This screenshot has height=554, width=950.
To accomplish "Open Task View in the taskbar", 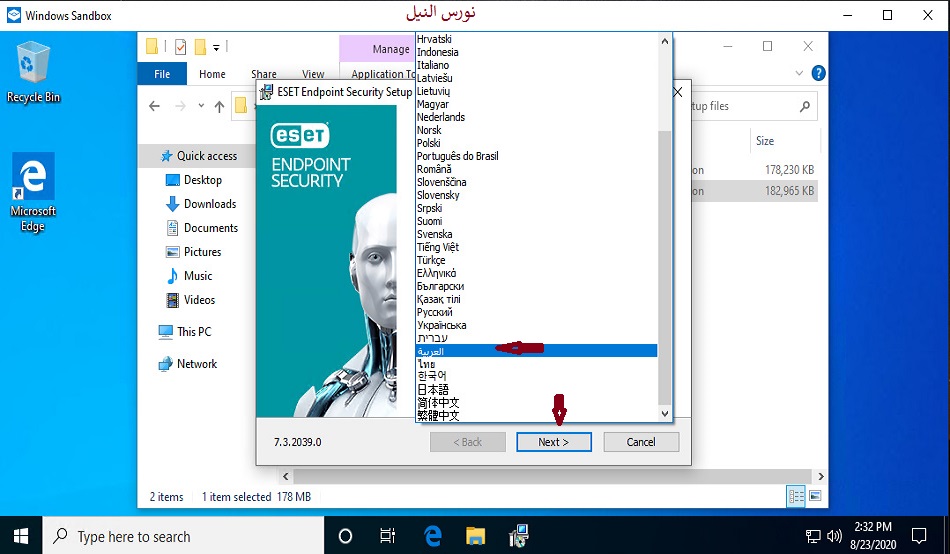I will (388, 536).
